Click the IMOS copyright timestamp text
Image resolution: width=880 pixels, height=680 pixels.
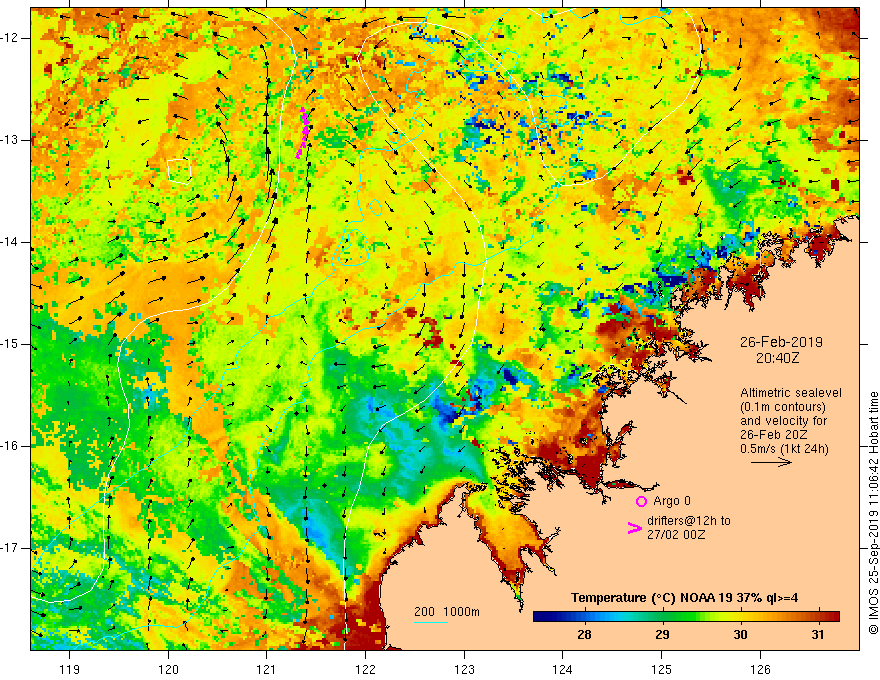click(x=873, y=513)
